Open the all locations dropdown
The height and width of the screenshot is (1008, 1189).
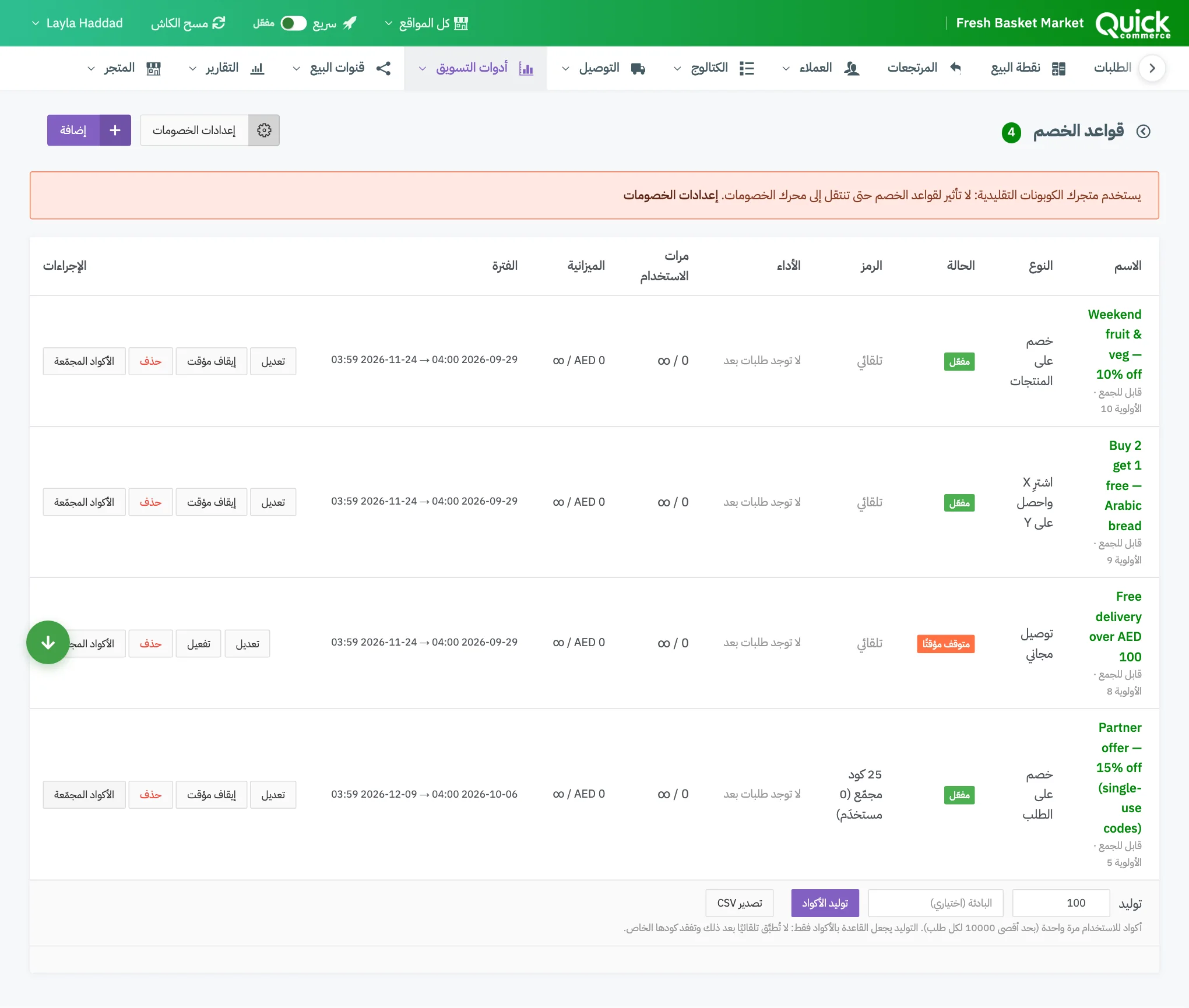427,23
